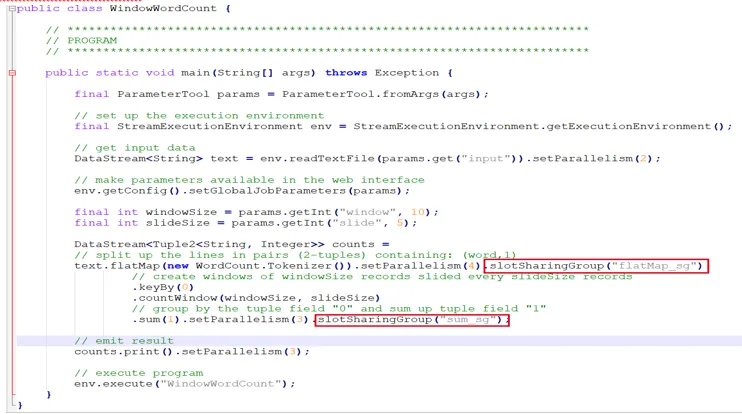The width and height of the screenshot is (742, 414).
Task: Click the "input" string literal
Action: [486, 159]
